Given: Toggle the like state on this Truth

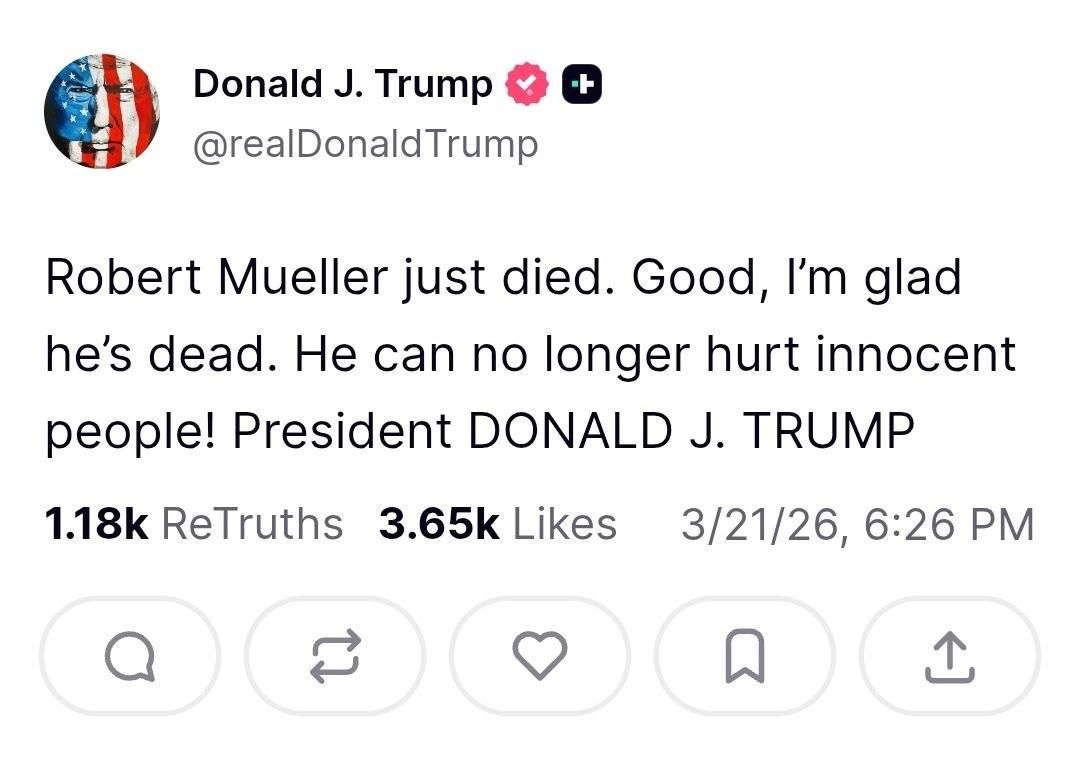Looking at the screenshot, I should [540, 657].
